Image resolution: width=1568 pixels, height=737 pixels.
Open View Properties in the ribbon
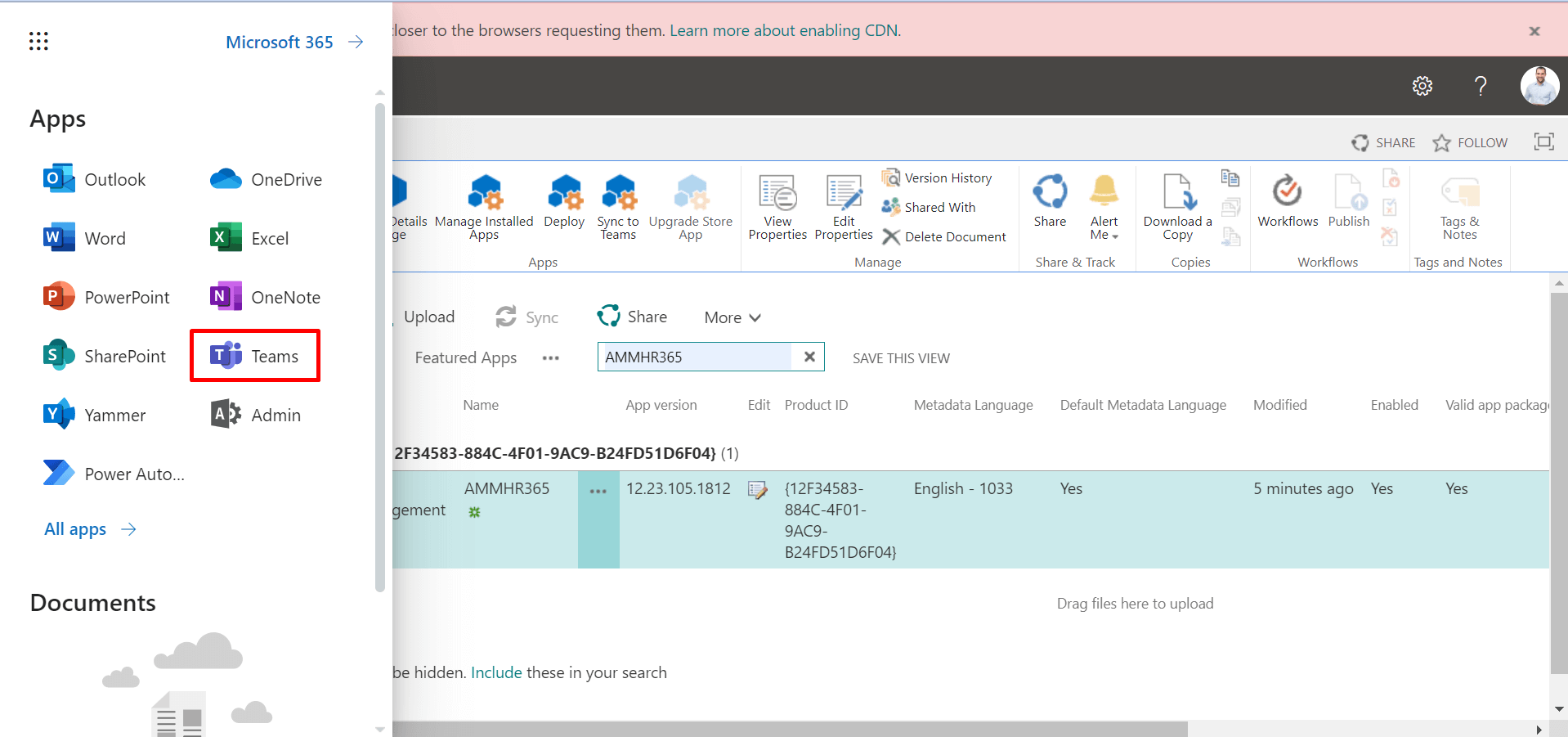777,208
